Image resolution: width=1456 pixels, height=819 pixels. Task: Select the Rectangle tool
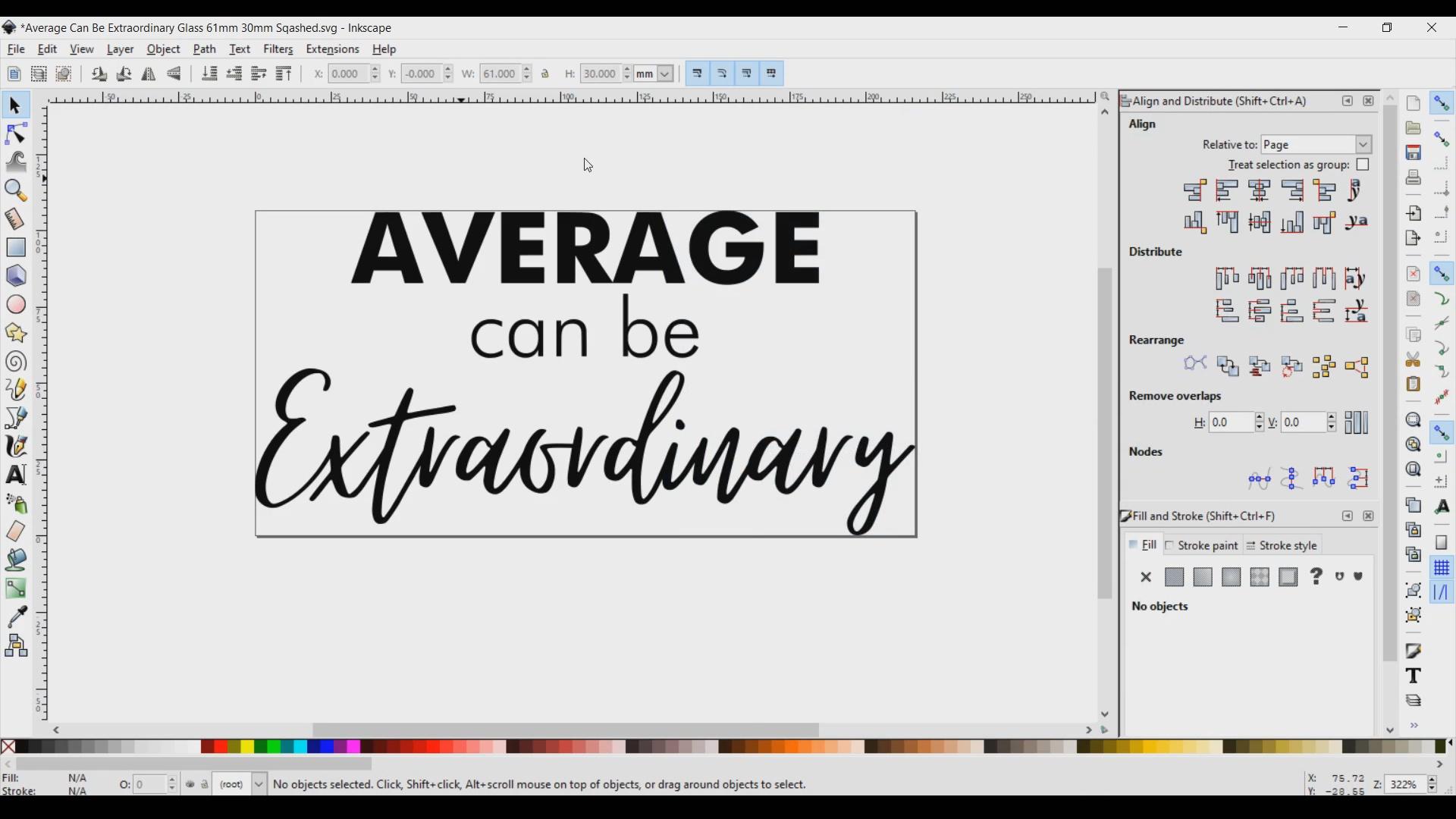click(16, 248)
